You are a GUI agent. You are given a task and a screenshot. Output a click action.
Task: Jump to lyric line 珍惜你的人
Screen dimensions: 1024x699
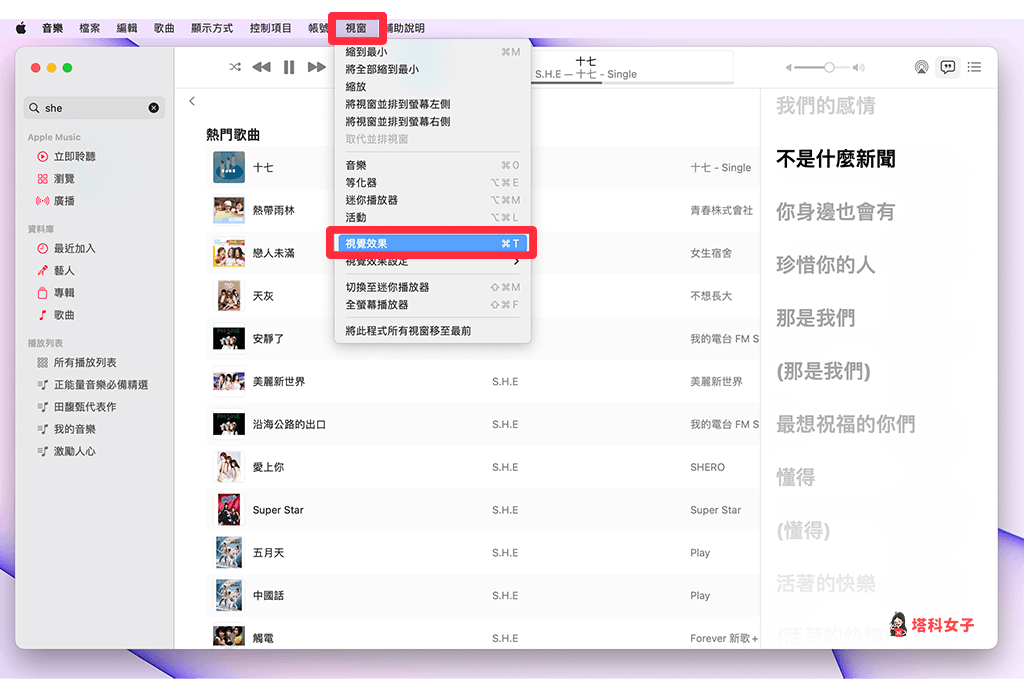point(825,265)
